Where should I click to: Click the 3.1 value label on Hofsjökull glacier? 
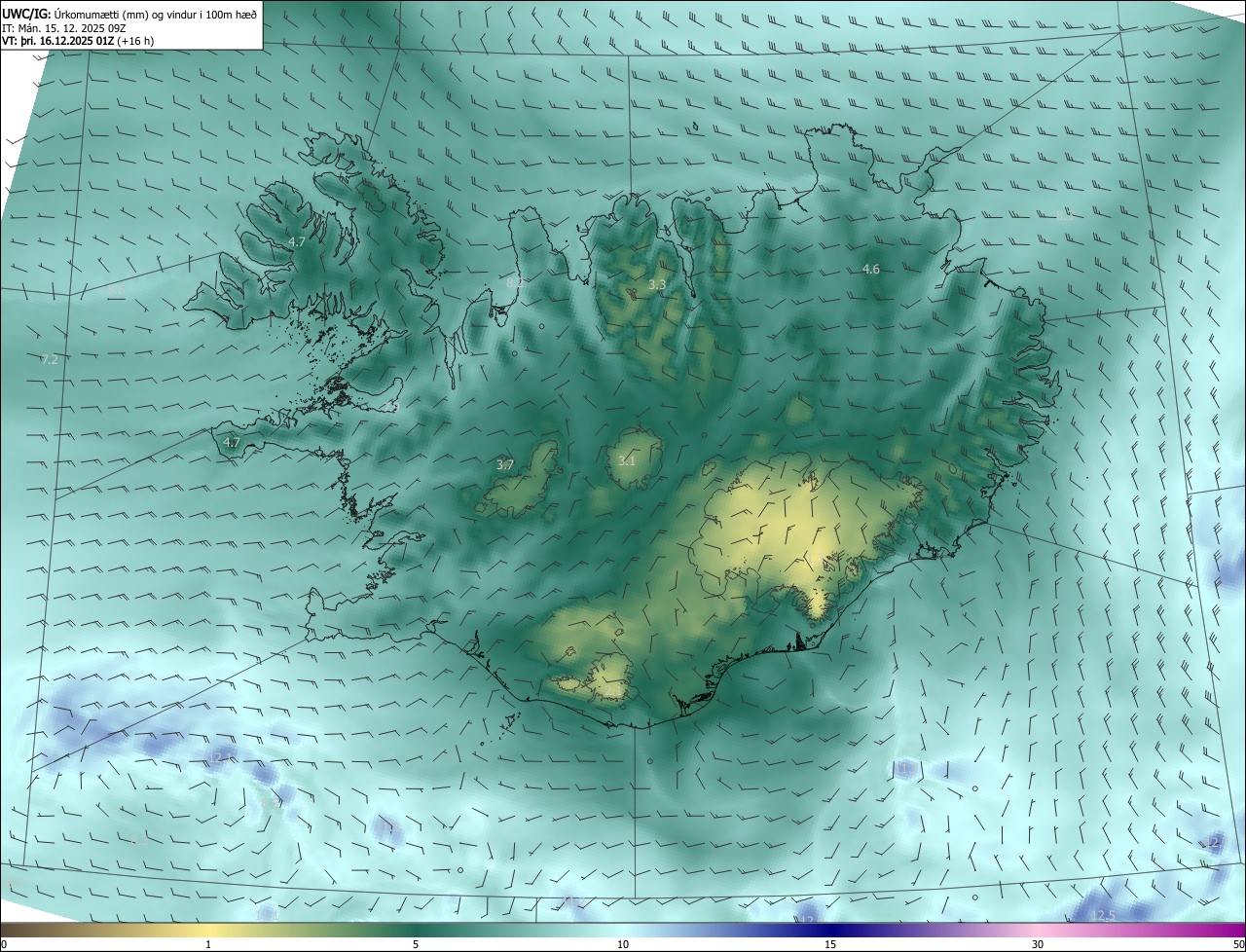coord(626,460)
